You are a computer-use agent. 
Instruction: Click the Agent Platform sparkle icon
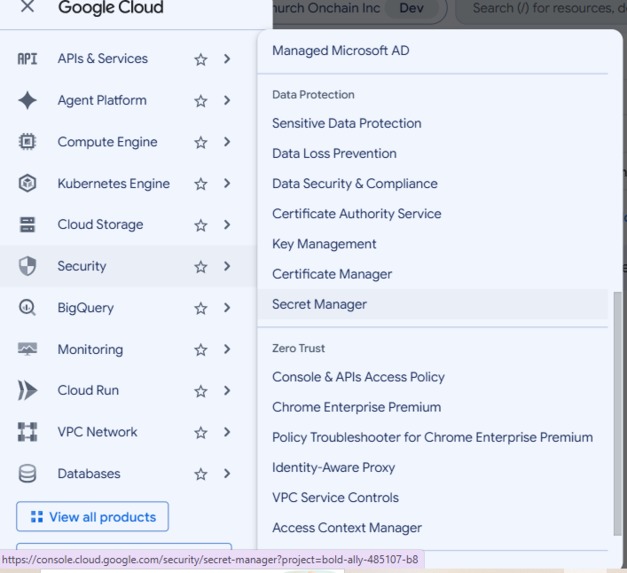pos(27,100)
